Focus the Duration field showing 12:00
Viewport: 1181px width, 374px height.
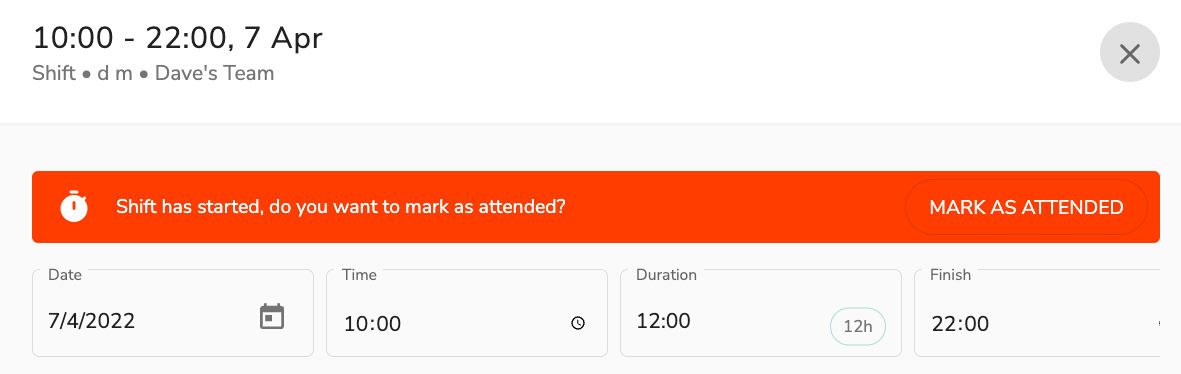(760, 313)
